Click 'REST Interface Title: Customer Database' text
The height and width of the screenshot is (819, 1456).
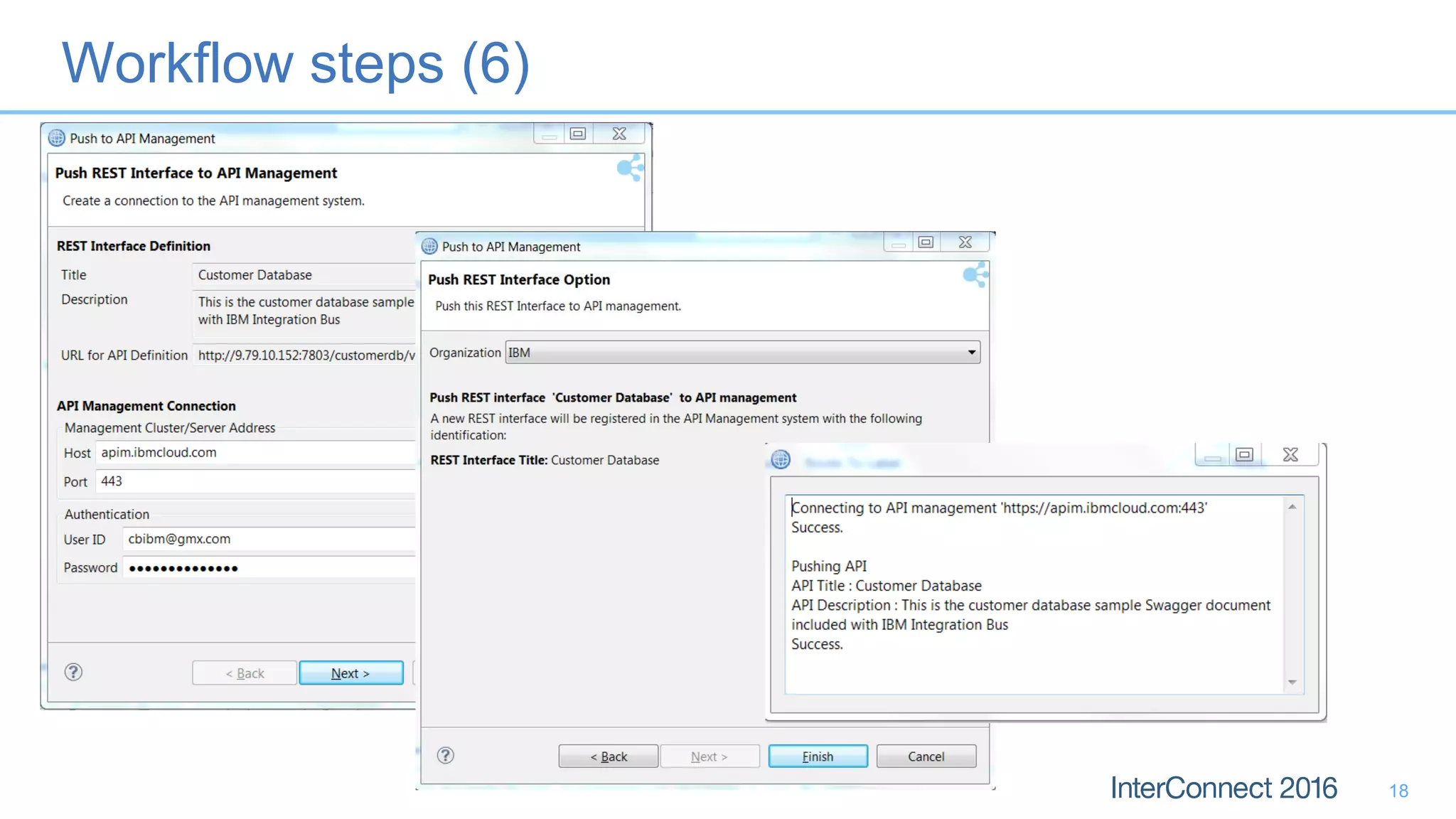pyautogui.click(x=545, y=460)
